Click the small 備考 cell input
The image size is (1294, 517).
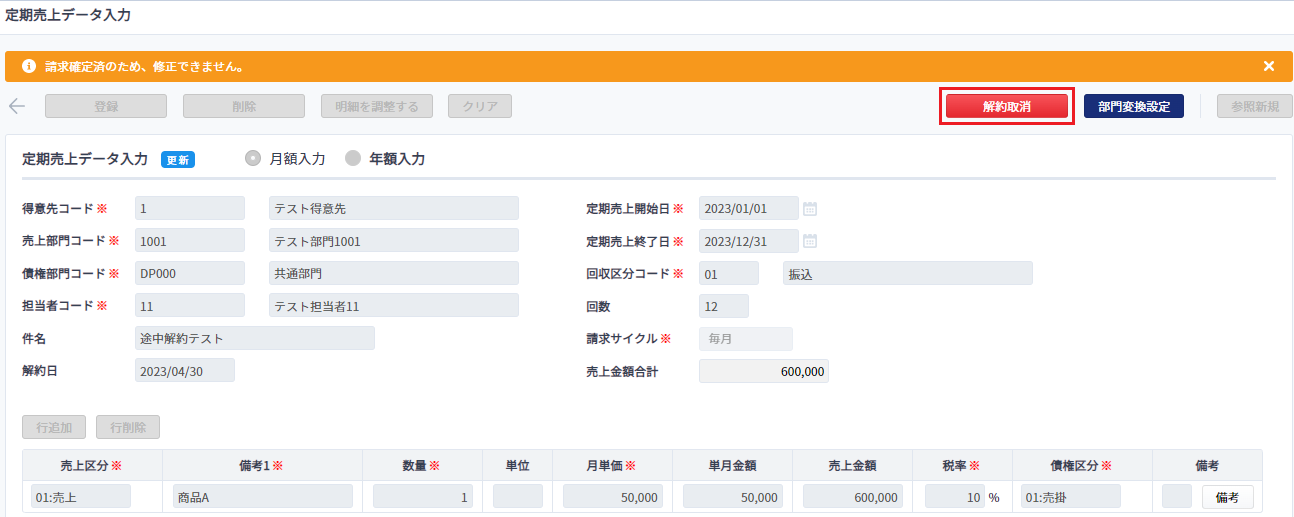click(x=1177, y=497)
